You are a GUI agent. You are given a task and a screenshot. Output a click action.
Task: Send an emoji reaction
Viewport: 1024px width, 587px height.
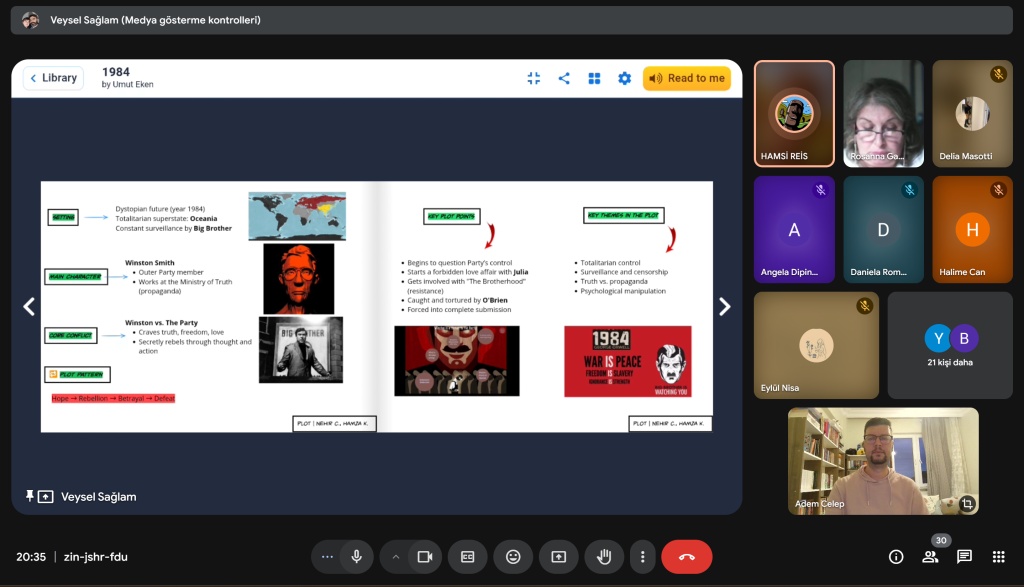pyautogui.click(x=513, y=557)
